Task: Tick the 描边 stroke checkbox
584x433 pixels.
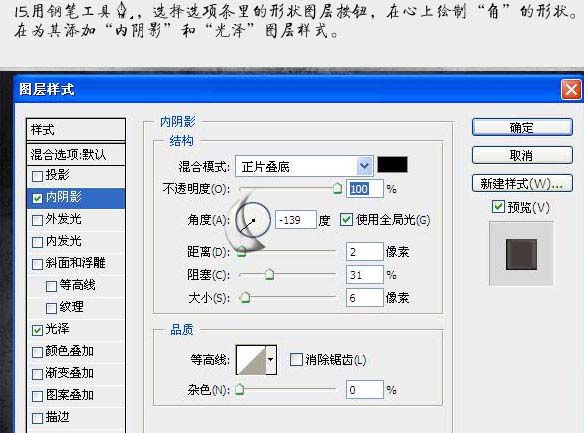Action: click(37, 418)
